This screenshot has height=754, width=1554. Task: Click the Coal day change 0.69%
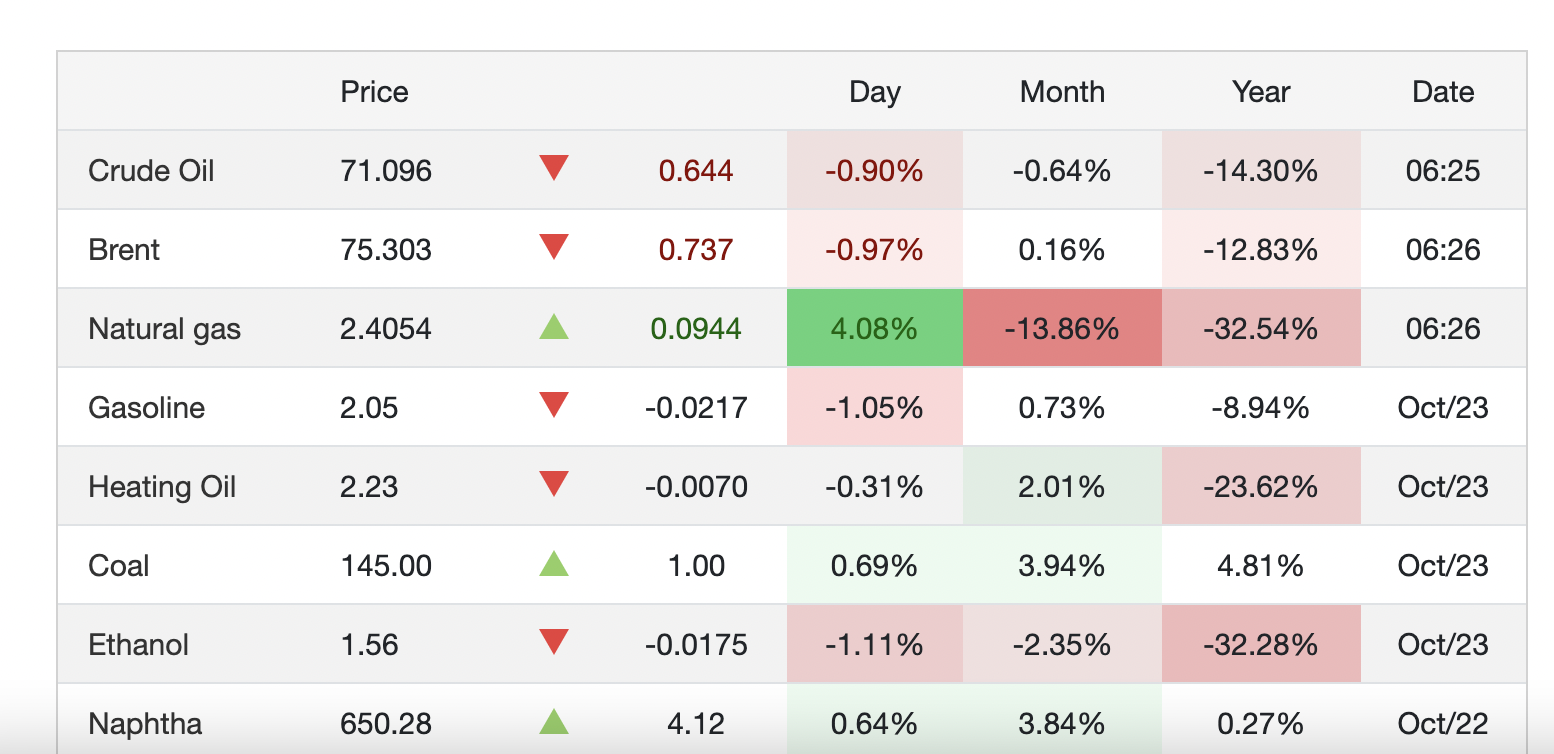[874, 566]
